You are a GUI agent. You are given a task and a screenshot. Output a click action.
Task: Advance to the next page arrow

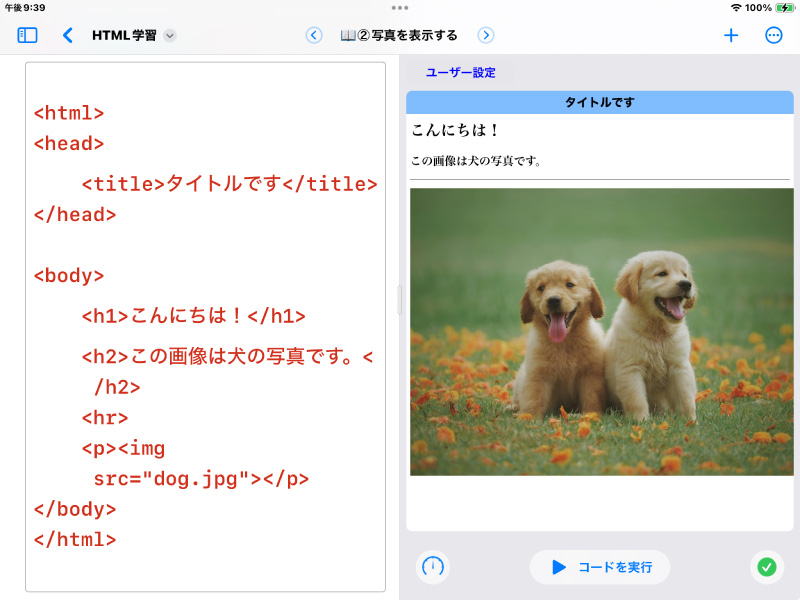(x=486, y=35)
